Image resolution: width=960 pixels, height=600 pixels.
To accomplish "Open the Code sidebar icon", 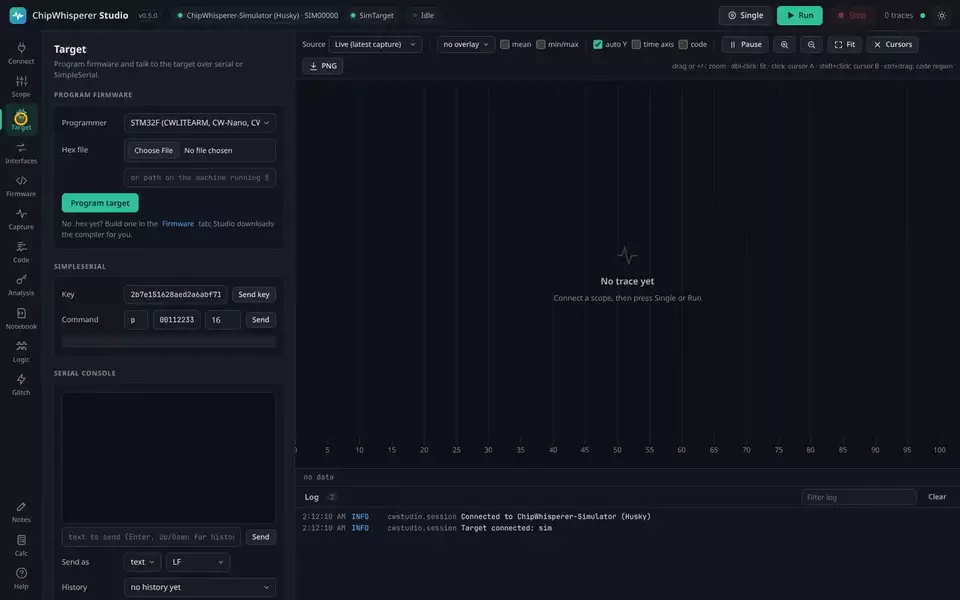I will point(21,252).
